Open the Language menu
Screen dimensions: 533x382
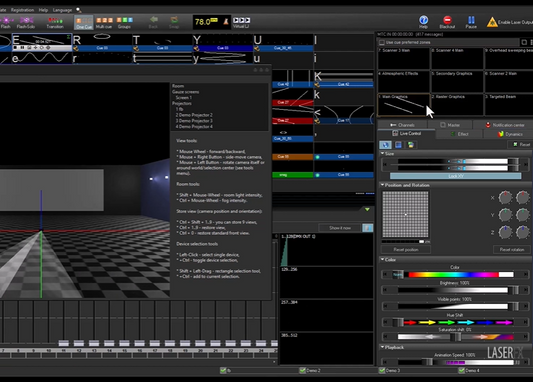pos(62,10)
